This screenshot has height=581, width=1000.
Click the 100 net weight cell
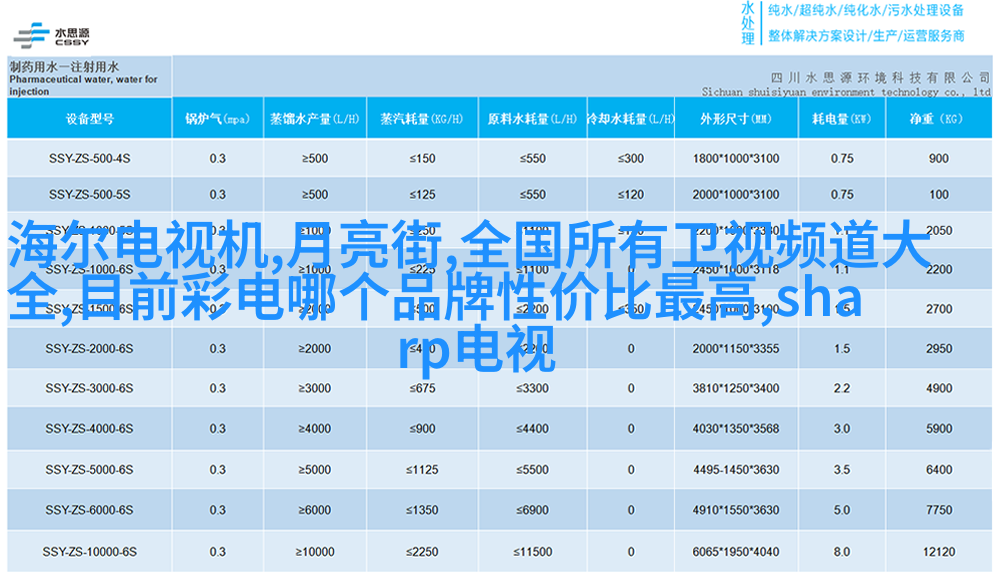click(x=939, y=195)
